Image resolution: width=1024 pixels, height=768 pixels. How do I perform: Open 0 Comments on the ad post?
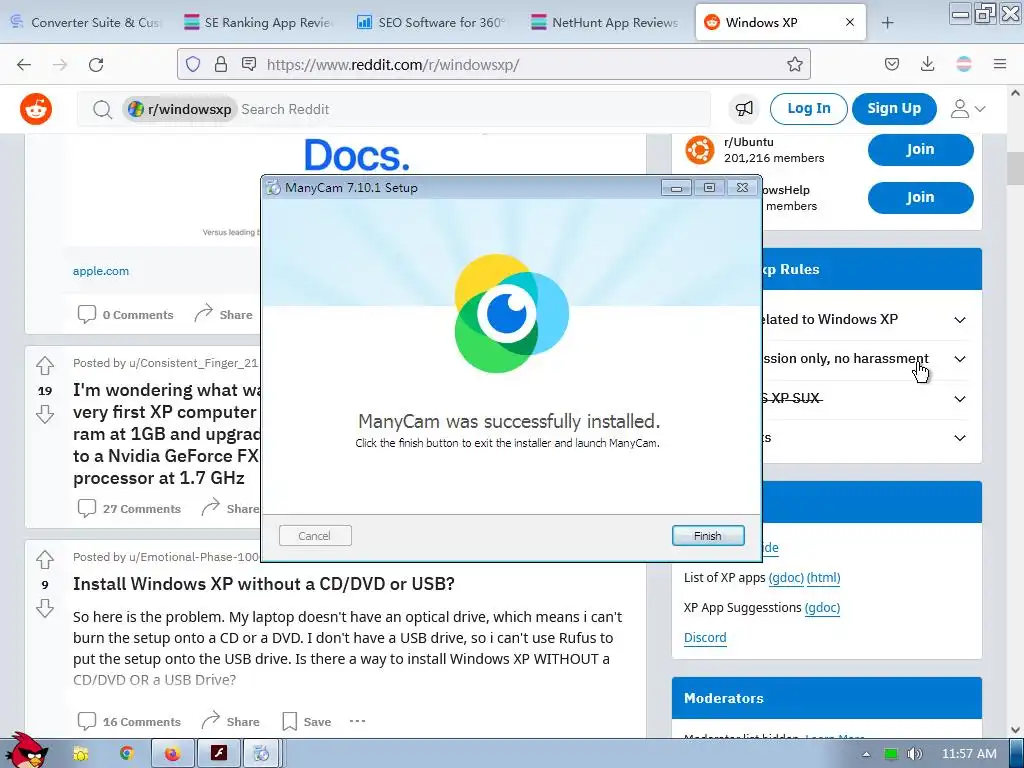125,314
